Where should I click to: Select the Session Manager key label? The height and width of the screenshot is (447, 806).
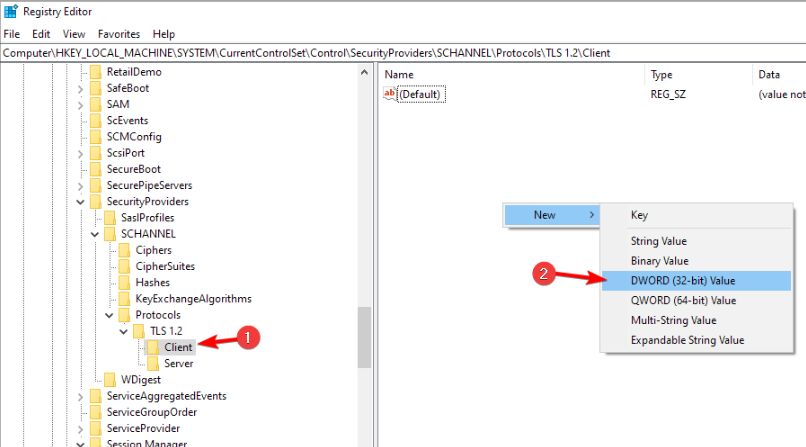click(146, 443)
